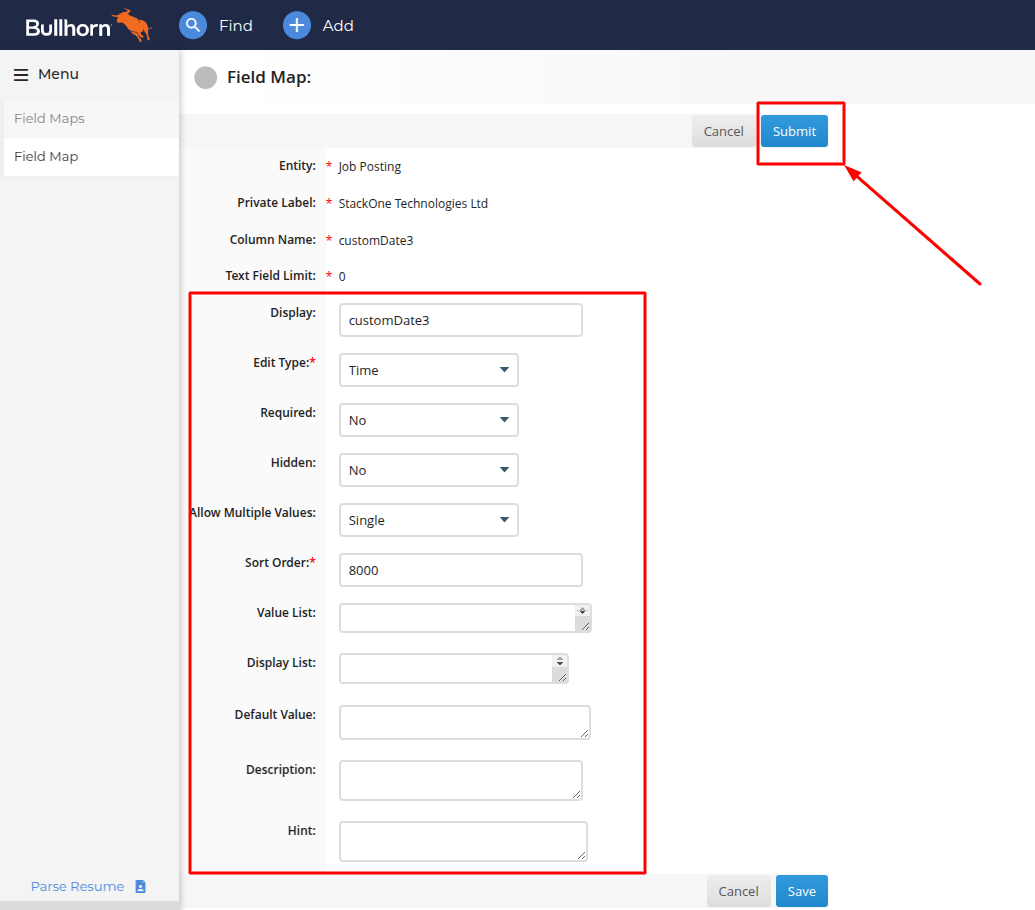
Task: Select Field Maps in sidebar
Action: [91, 119]
